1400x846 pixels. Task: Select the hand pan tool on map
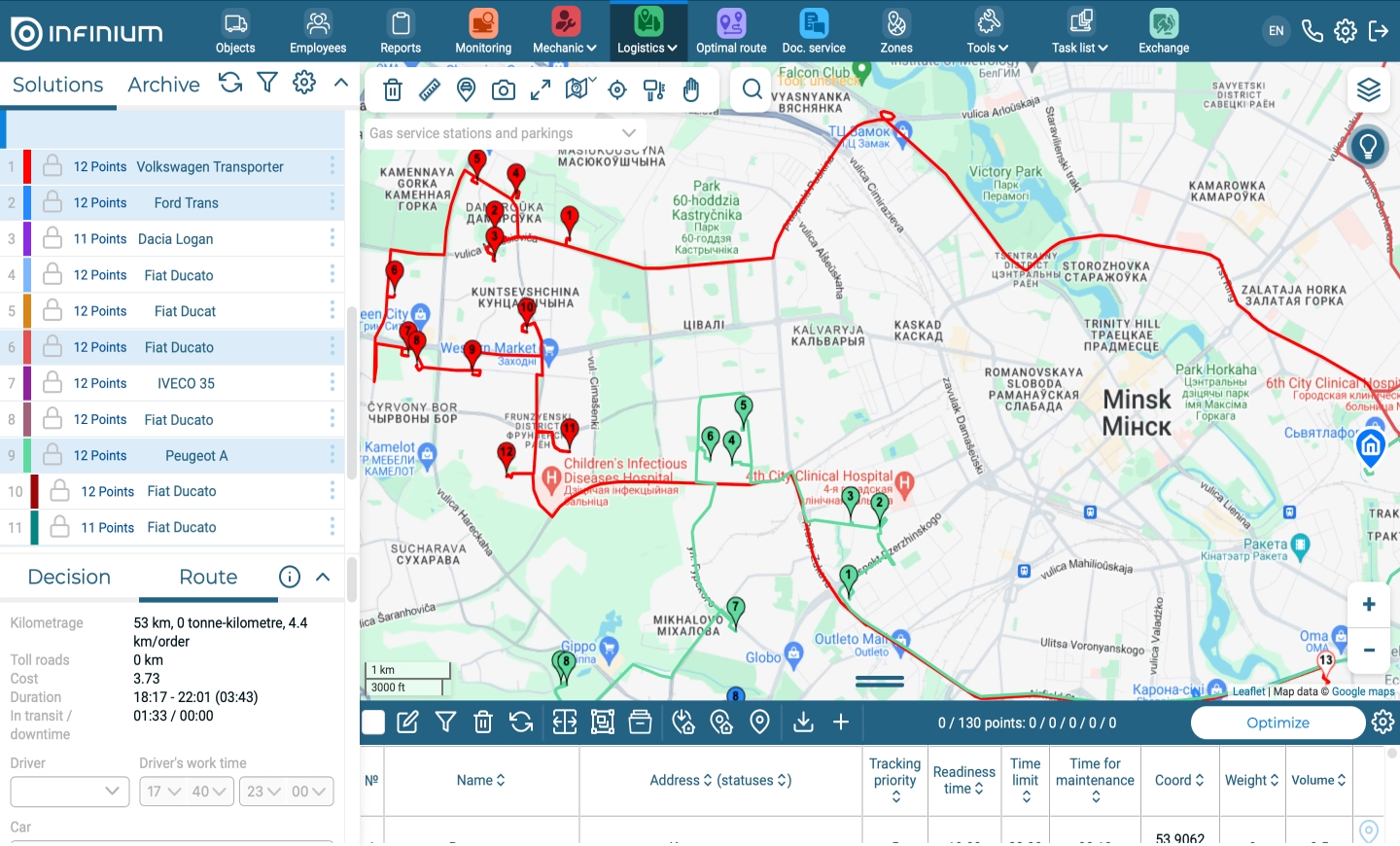click(691, 90)
